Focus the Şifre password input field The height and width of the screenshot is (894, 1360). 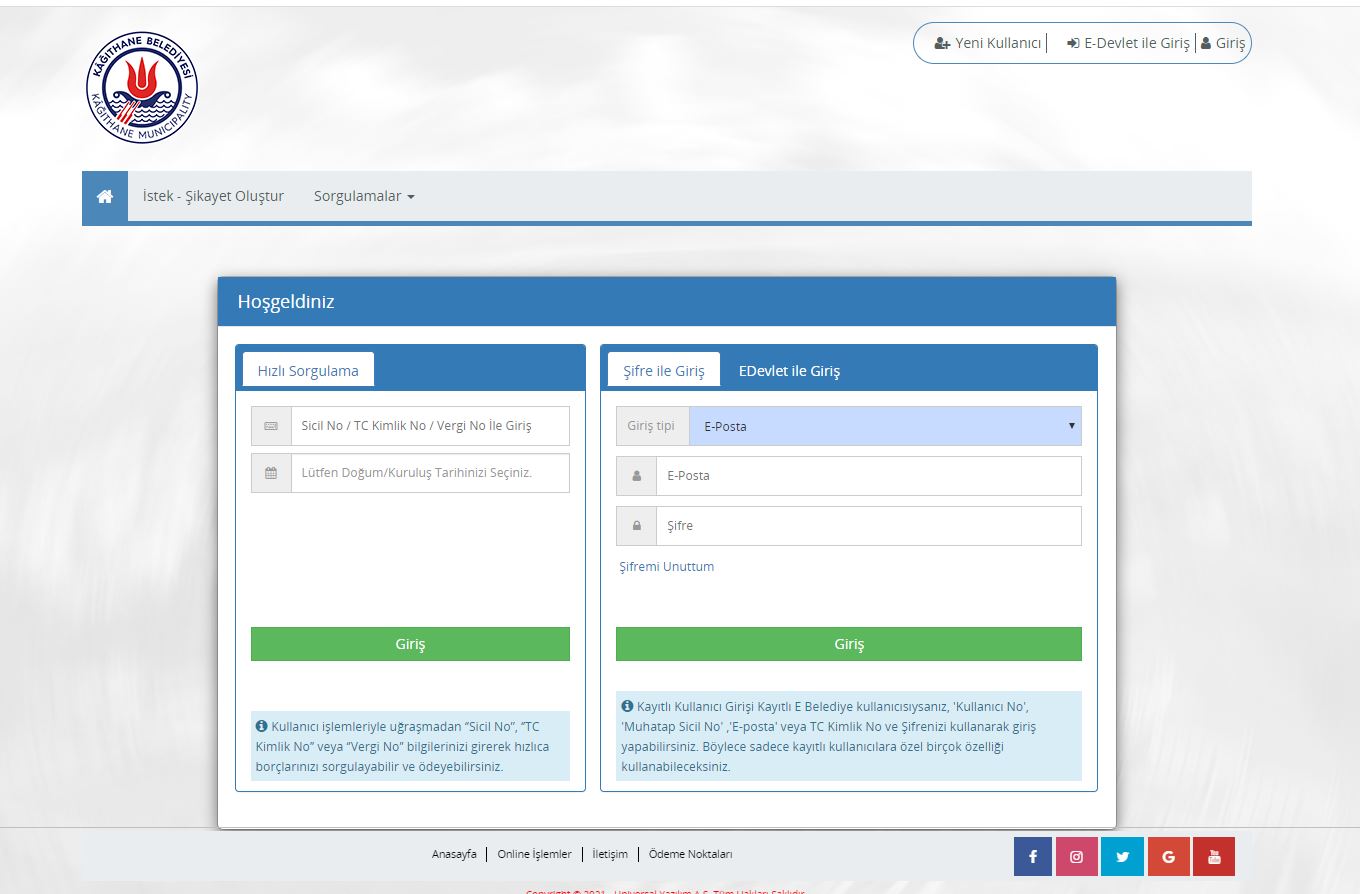(867, 526)
